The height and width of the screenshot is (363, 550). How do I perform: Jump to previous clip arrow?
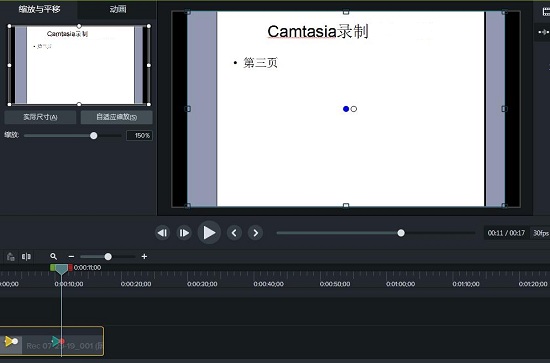(234, 233)
